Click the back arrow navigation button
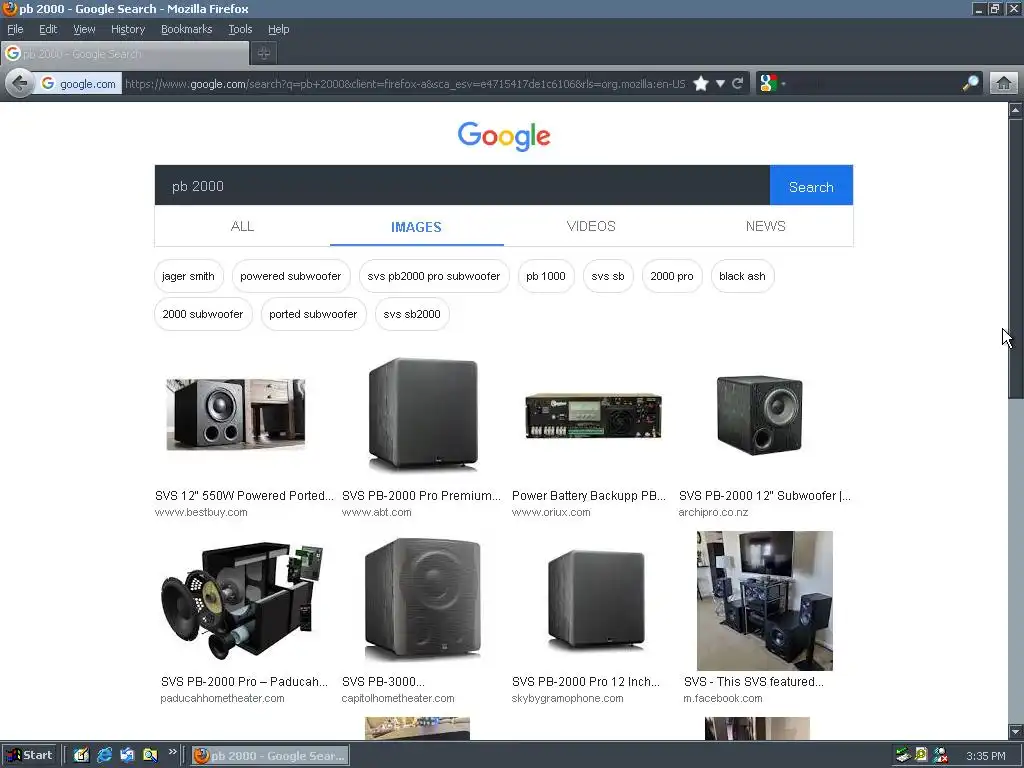This screenshot has width=1024, height=768. tap(20, 84)
